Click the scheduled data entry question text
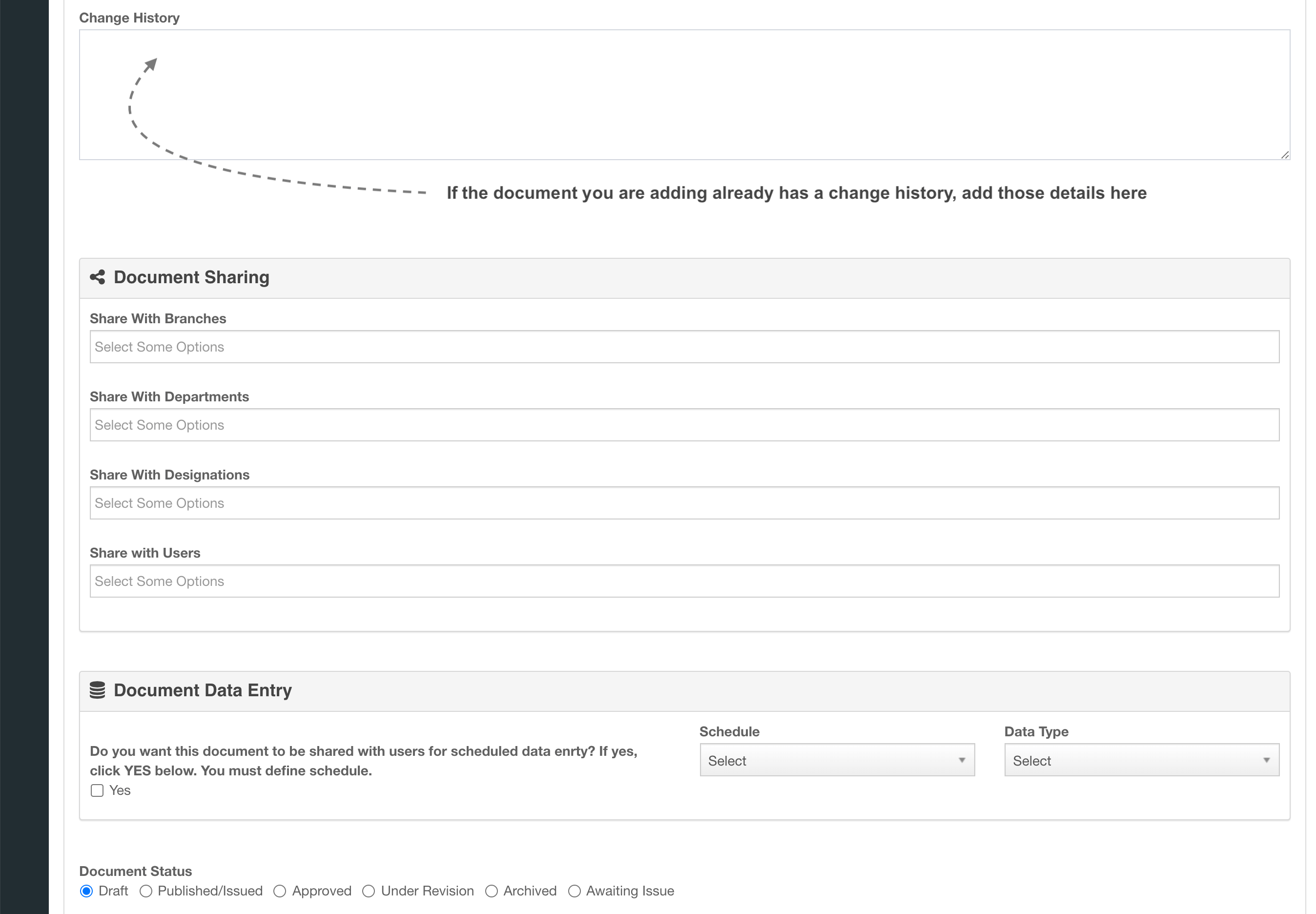Image resolution: width=1316 pixels, height=914 pixels. (x=364, y=761)
